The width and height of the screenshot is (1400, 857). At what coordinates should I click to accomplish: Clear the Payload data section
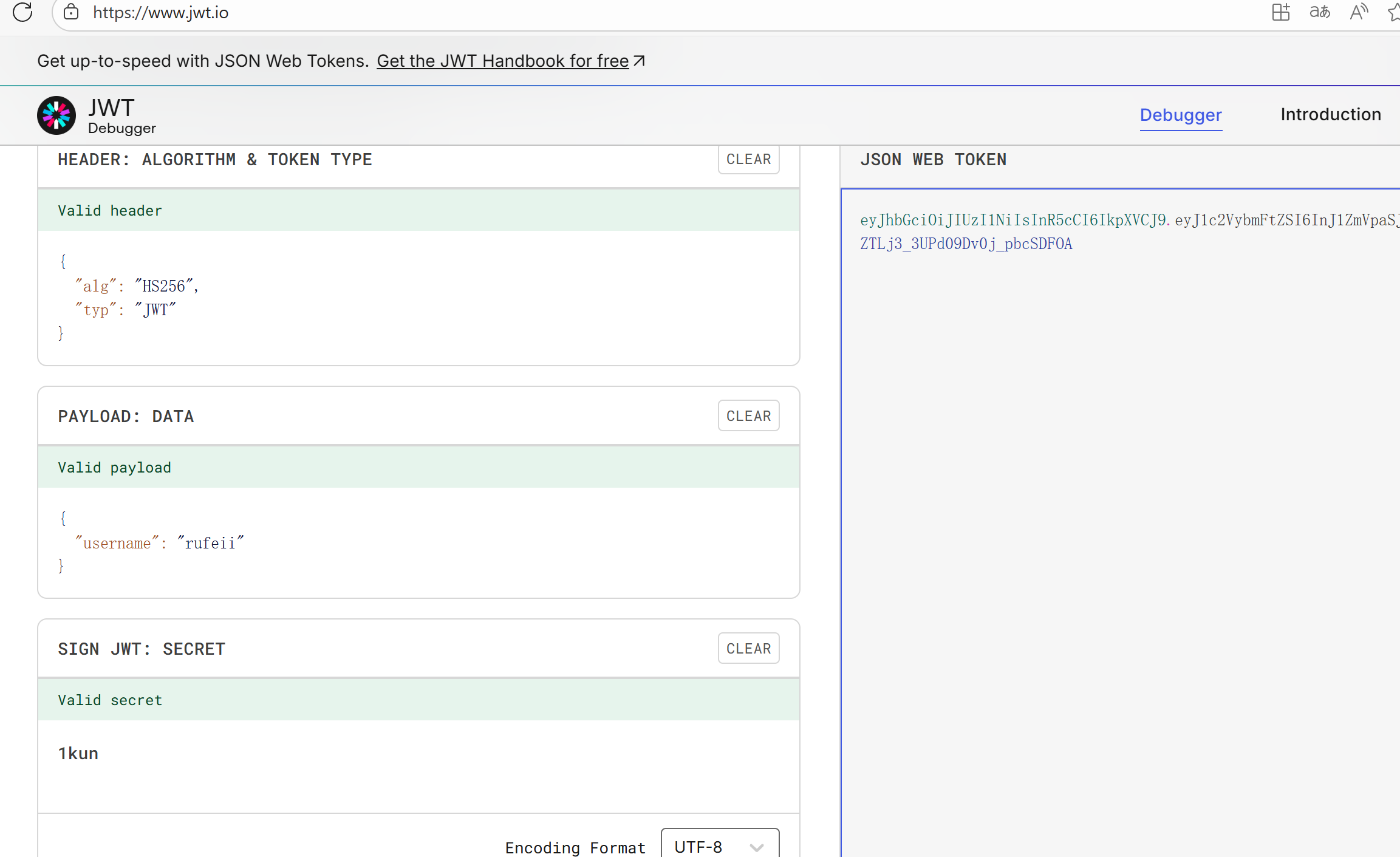coord(748,416)
